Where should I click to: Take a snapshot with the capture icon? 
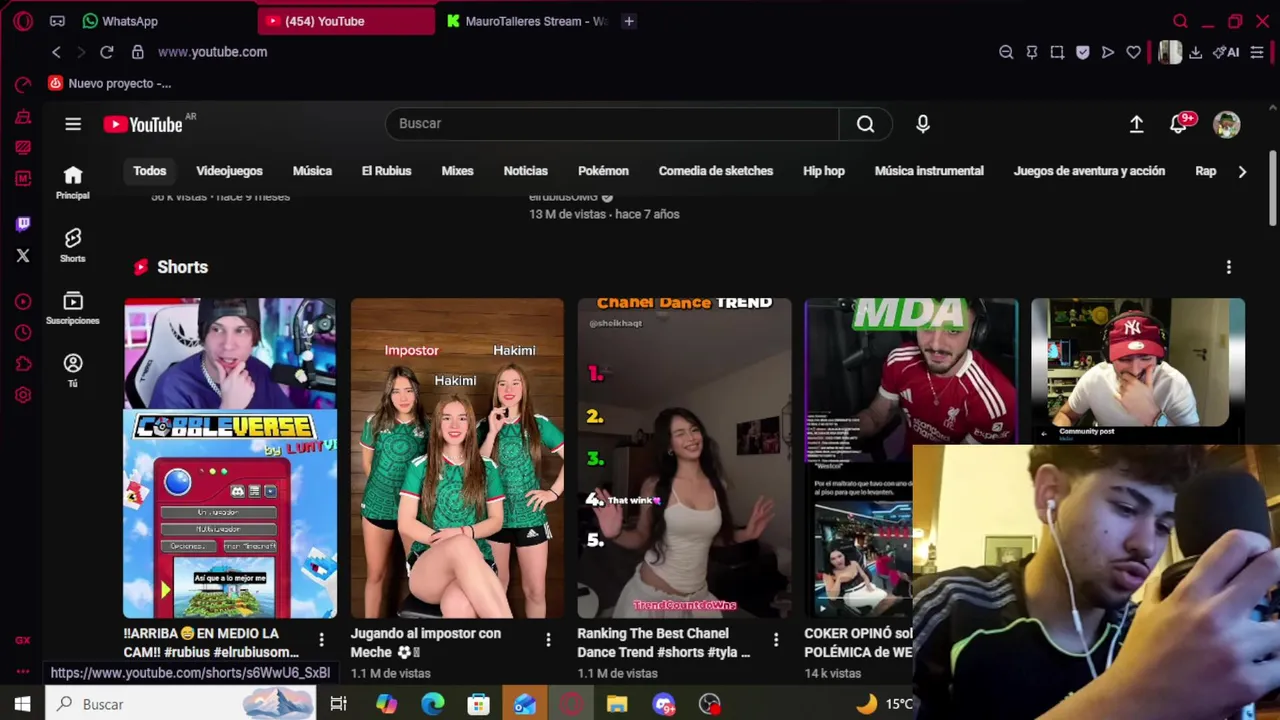pyautogui.click(x=1057, y=52)
